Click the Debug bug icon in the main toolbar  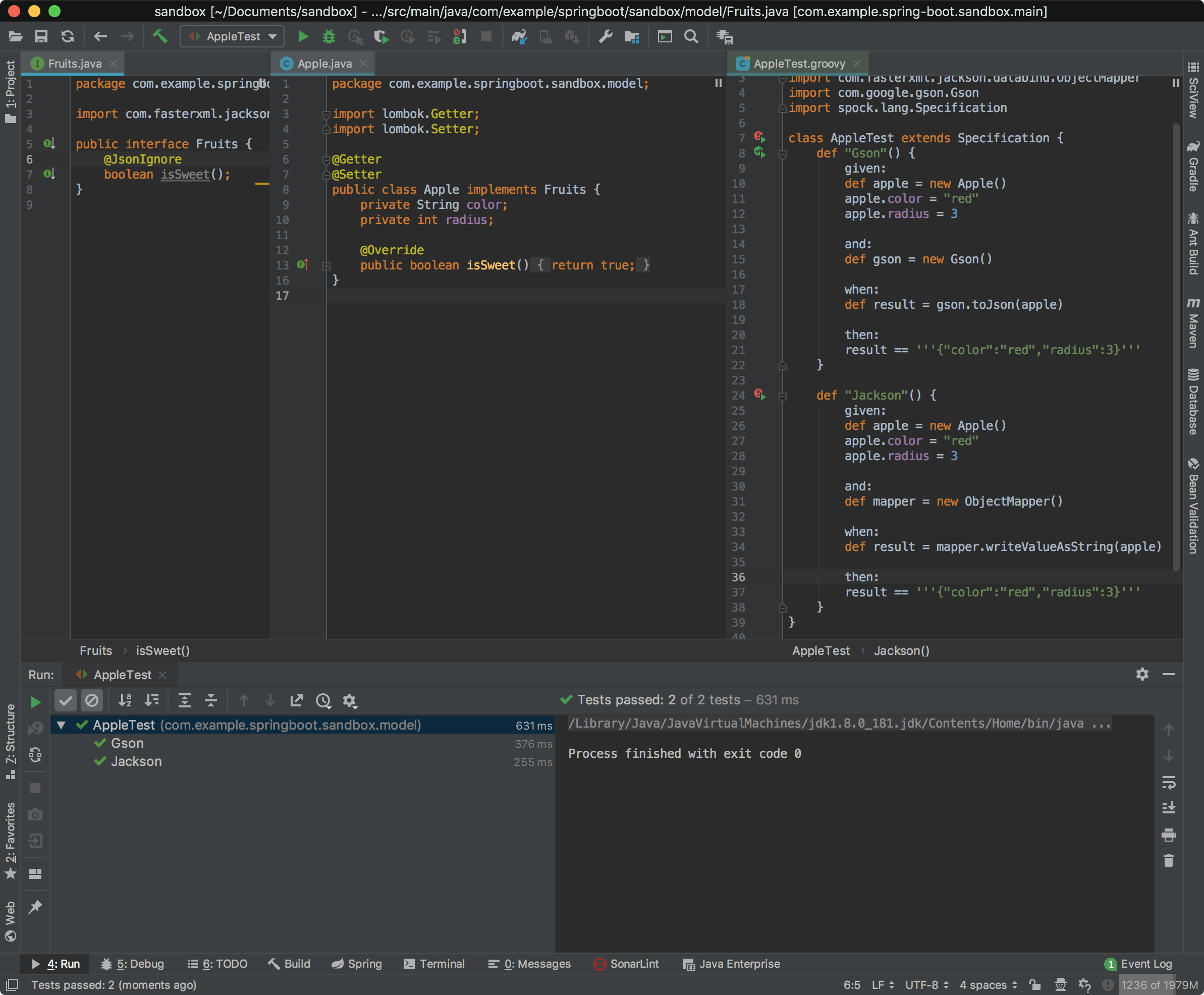[329, 37]
